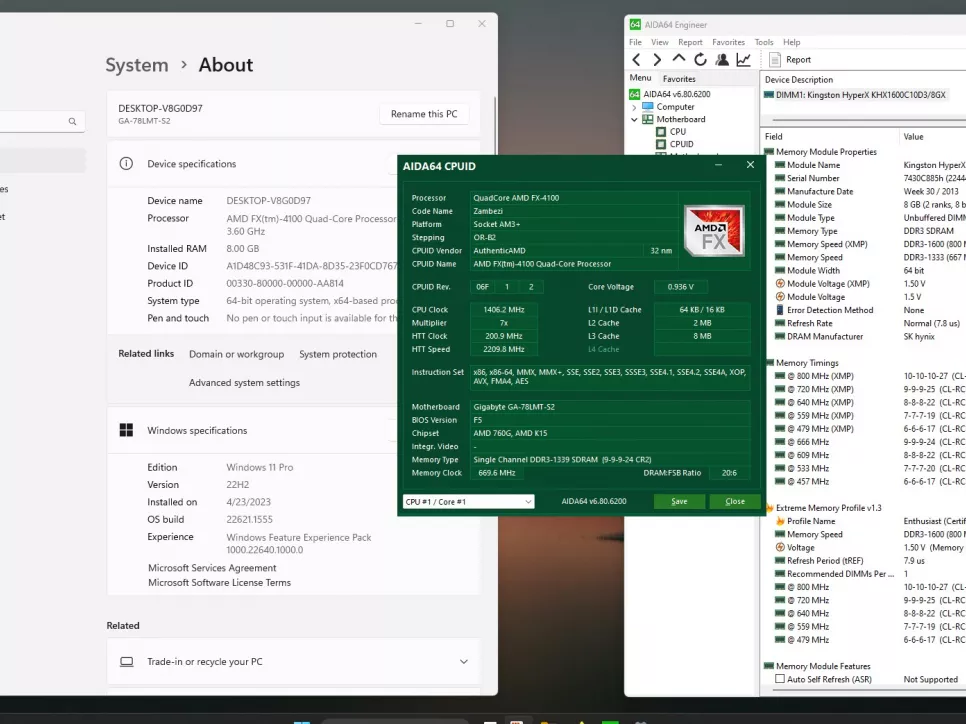The width and height of the screenshot is (966, 724).
Task: Open Microsoft Services Agreement link
Action: pyautogui.click(x=212, y=568)
